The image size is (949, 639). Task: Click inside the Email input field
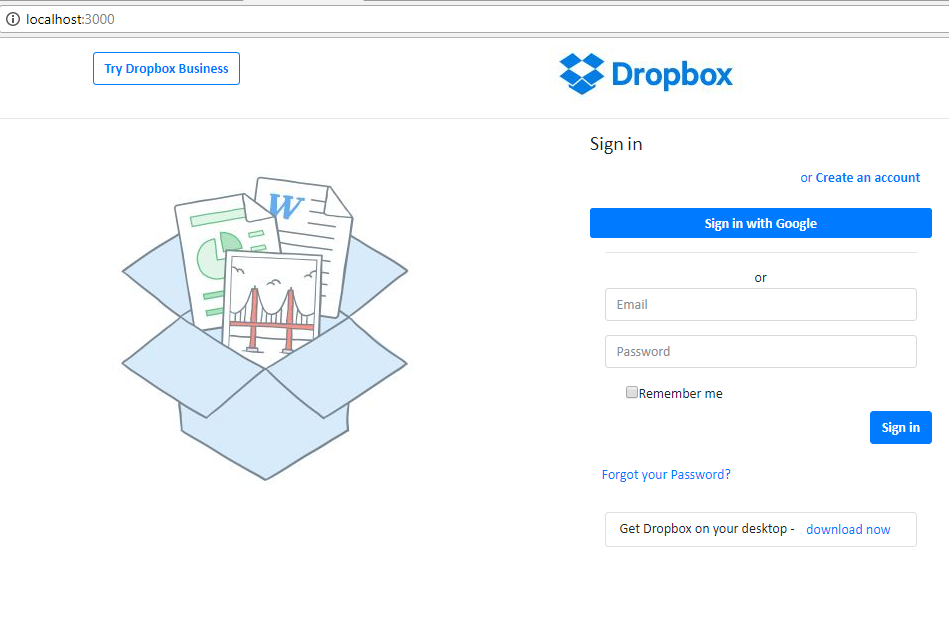click(x=760, y=304)
